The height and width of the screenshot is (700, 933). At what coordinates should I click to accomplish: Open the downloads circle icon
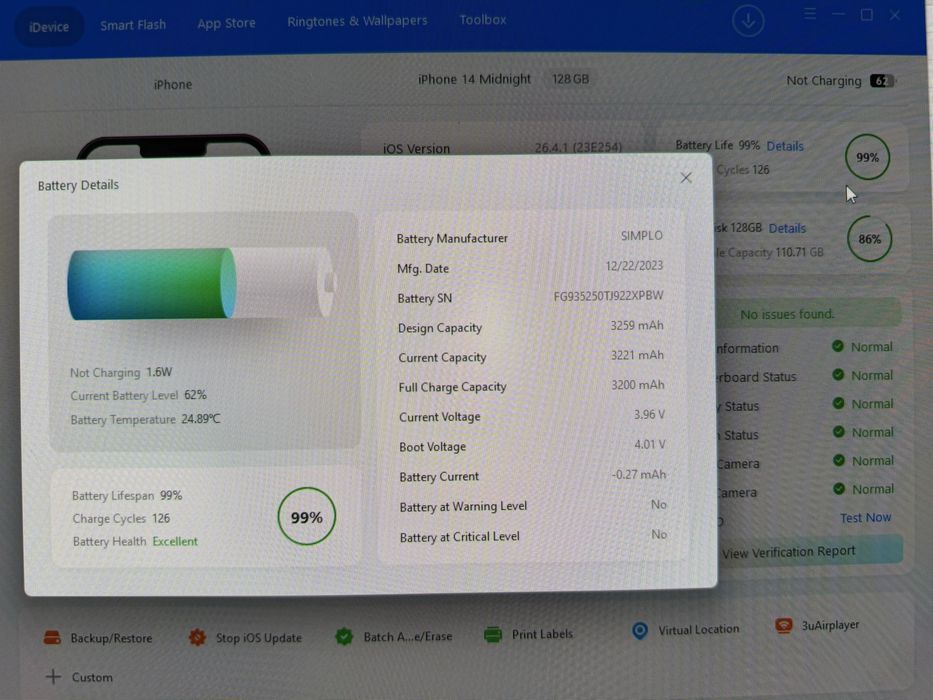[x=748, y=21]
